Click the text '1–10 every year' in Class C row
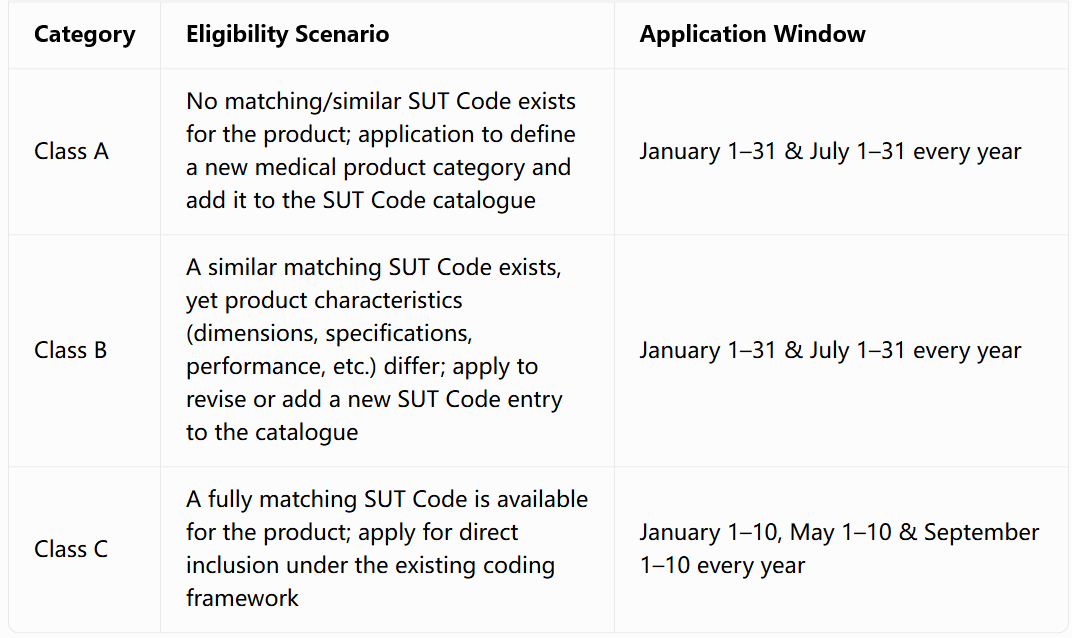 pyautogui.click(x=722, y=566)
